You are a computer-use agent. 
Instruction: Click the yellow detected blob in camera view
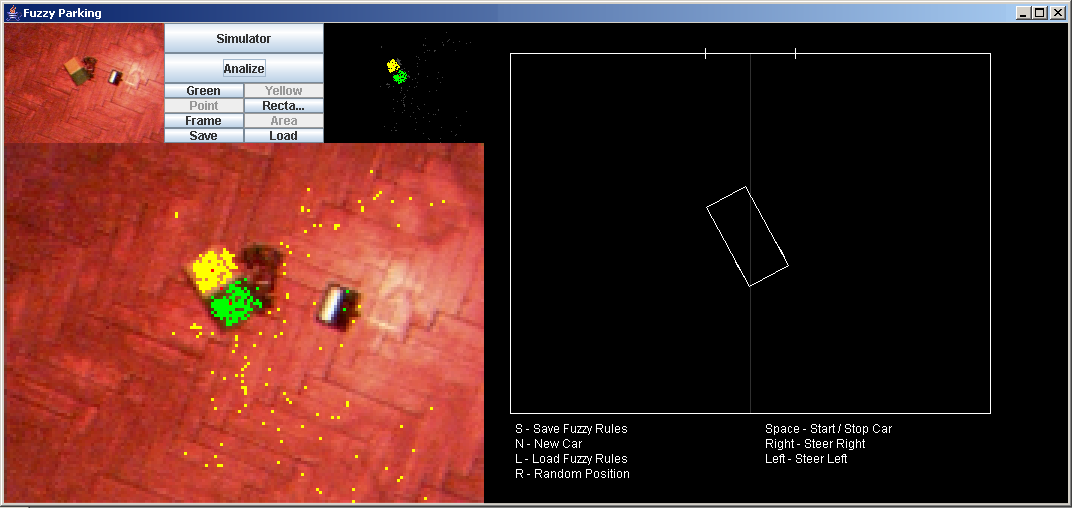[x=213, y=269]
